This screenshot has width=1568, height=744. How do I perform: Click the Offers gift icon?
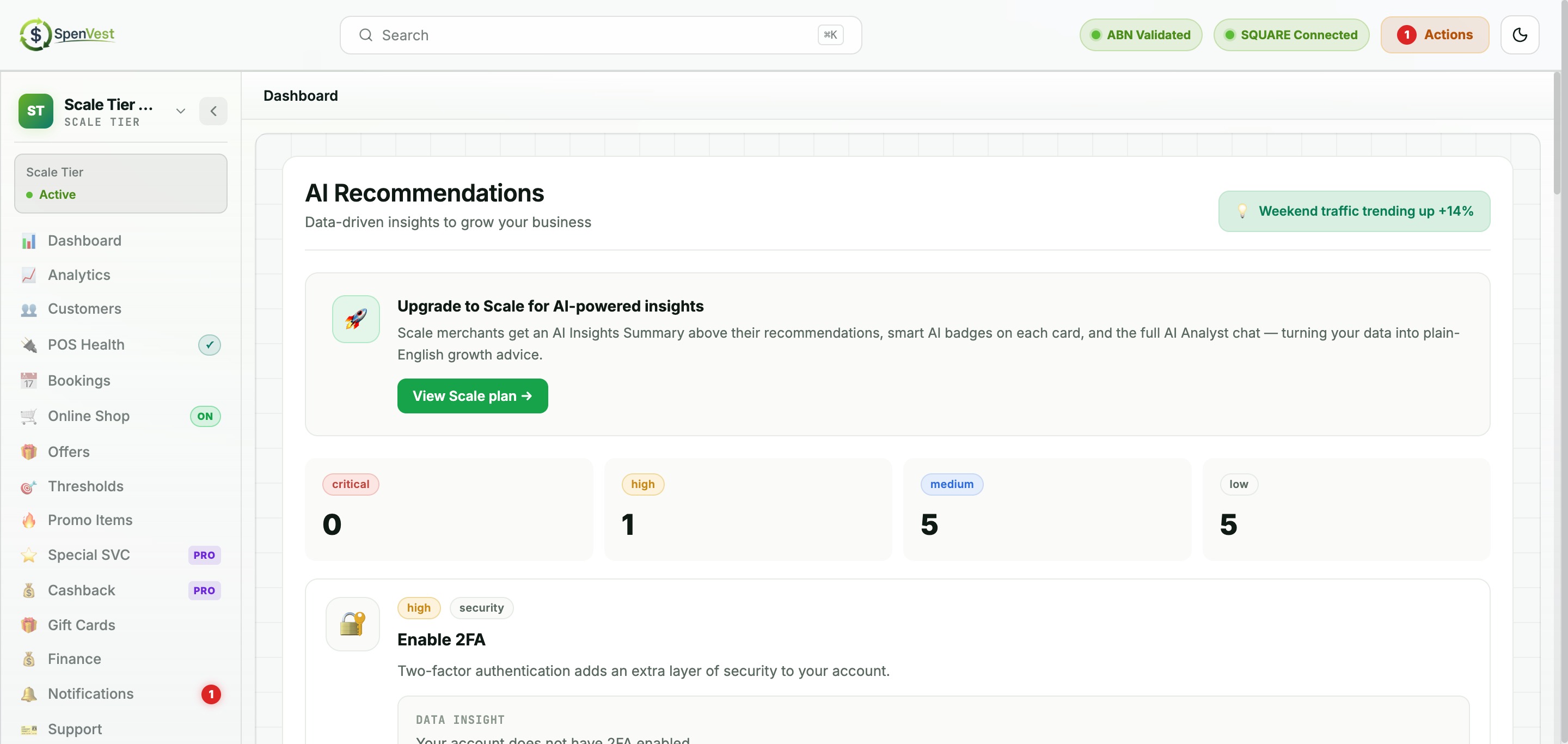pyautogui.click(x=29, y=452)
